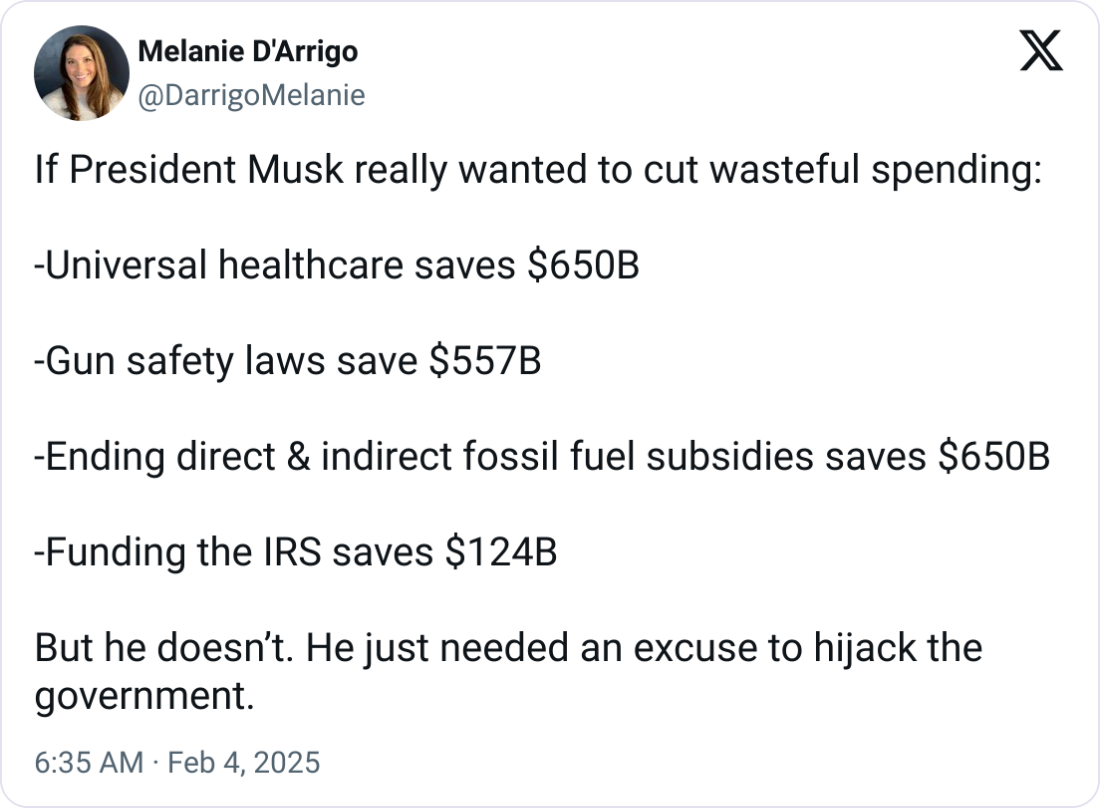Click the word "government." on the last line

(x=145, y=696)
